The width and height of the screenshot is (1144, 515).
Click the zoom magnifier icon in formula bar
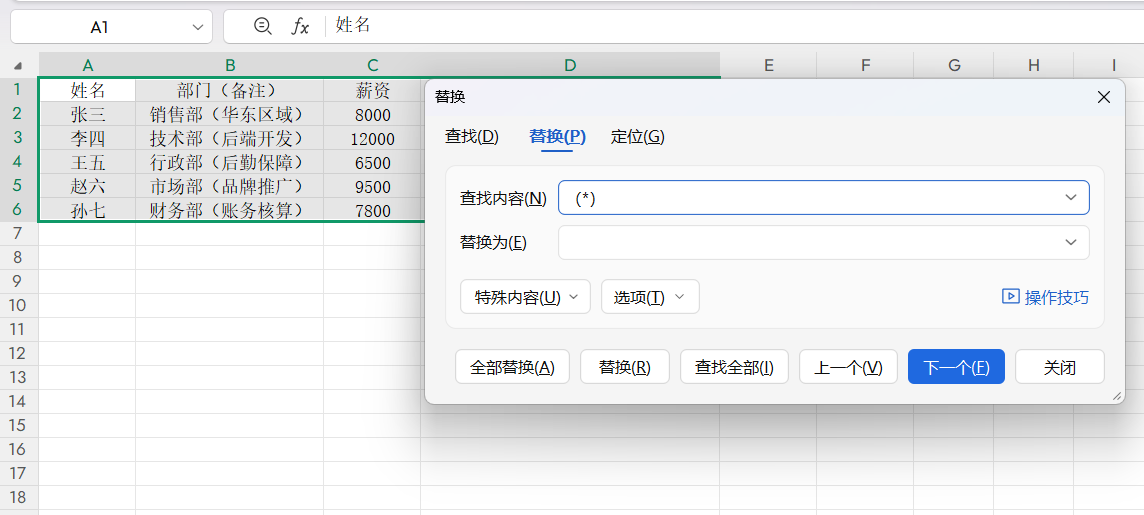tap(263, 26)
